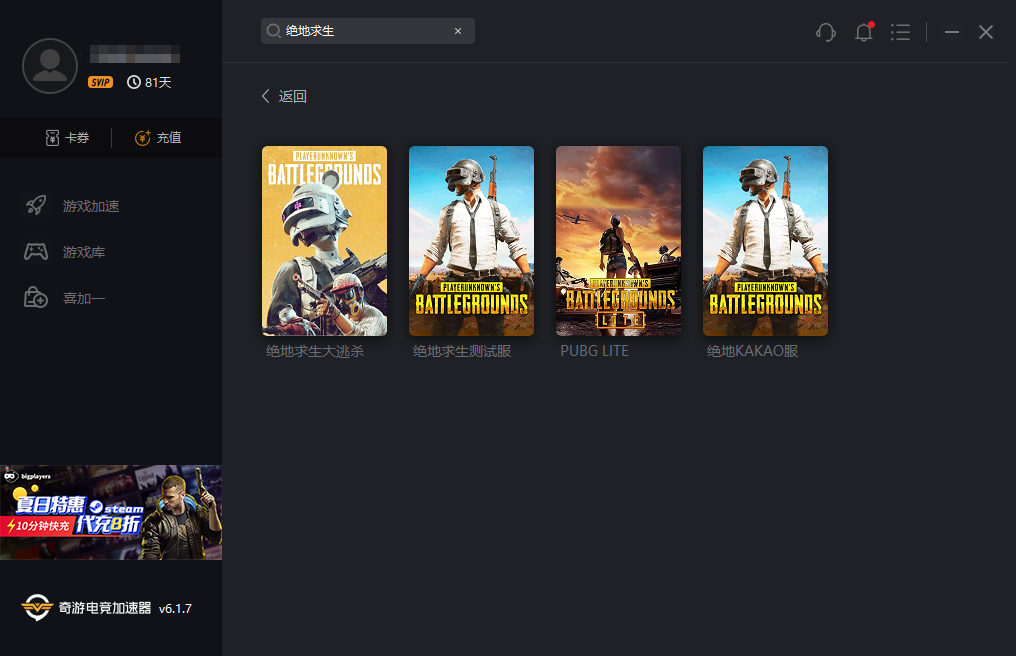Open the 夏日特惠 Steam promo banner
This screenshot has width=1016, height=656.
pos(111,512)
